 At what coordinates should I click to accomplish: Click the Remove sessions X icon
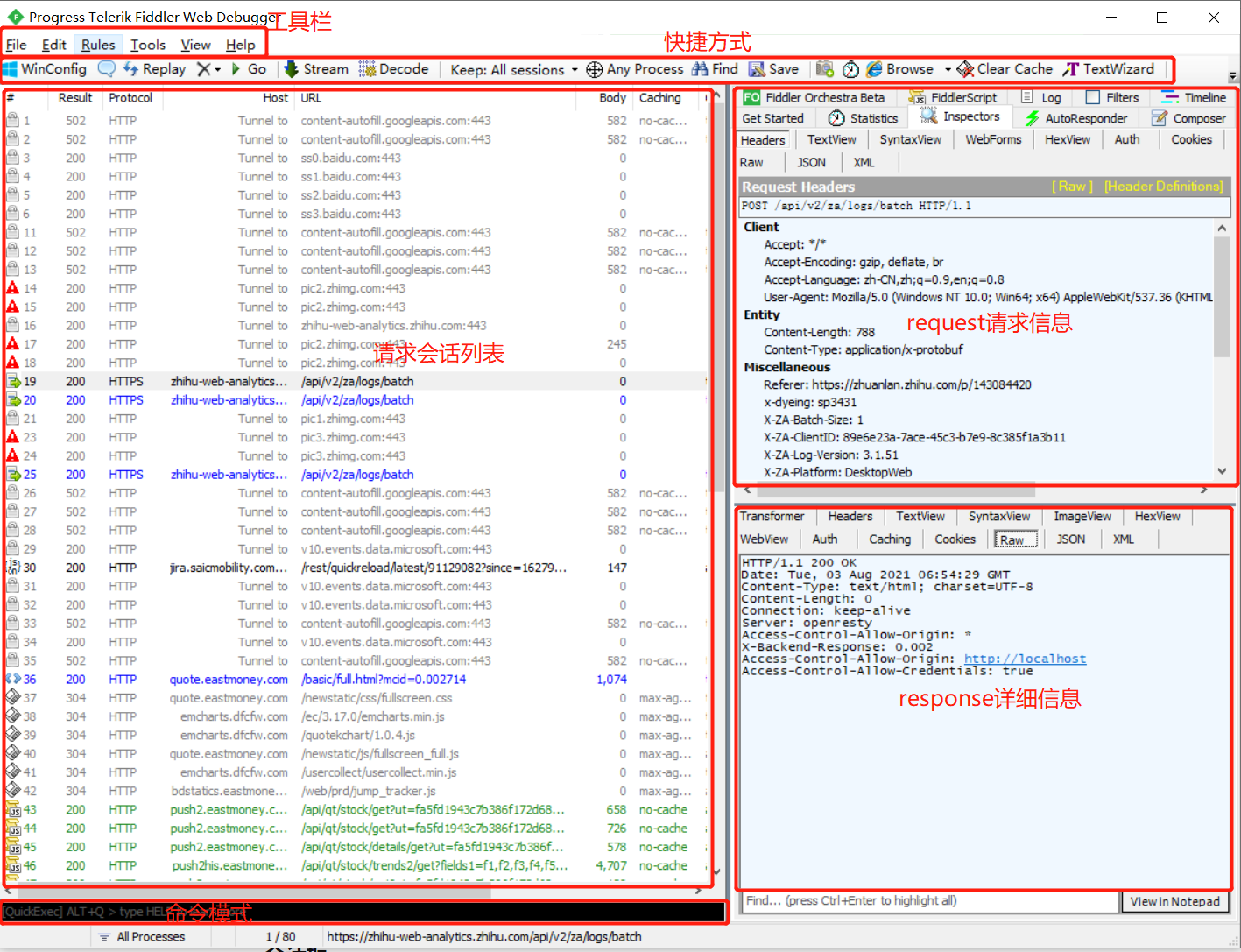click(x=204, y=69)
